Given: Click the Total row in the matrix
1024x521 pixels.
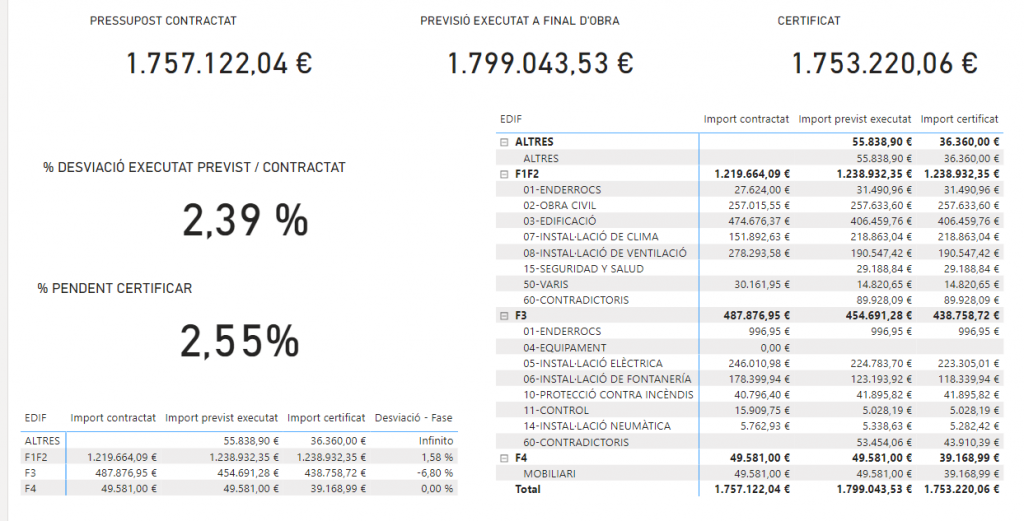Looking at the screenshot, I should pyautogui.click(x=526, y=490).
